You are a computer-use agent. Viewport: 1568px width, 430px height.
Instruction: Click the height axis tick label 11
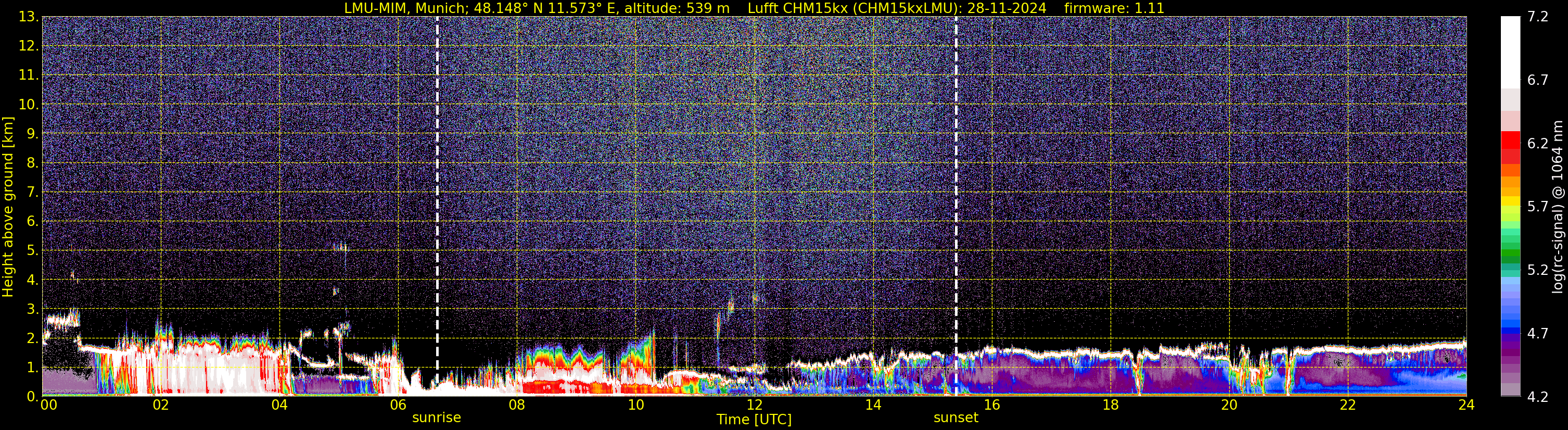28,75
